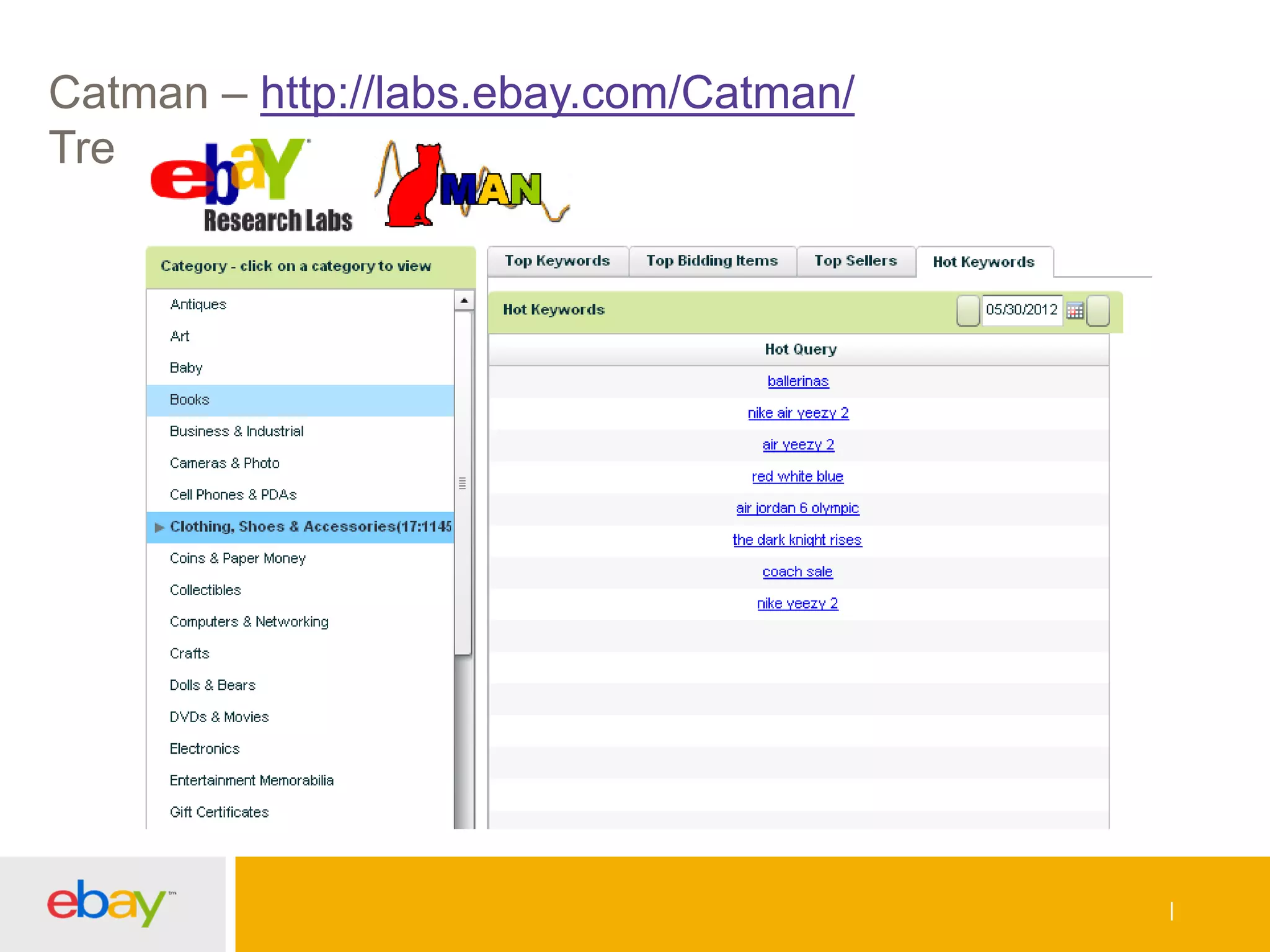Image resolution: width=1270 pixels, height=952 pixels.
Task: Switch to the Top Keywords tab
Action: pos(557,261)
